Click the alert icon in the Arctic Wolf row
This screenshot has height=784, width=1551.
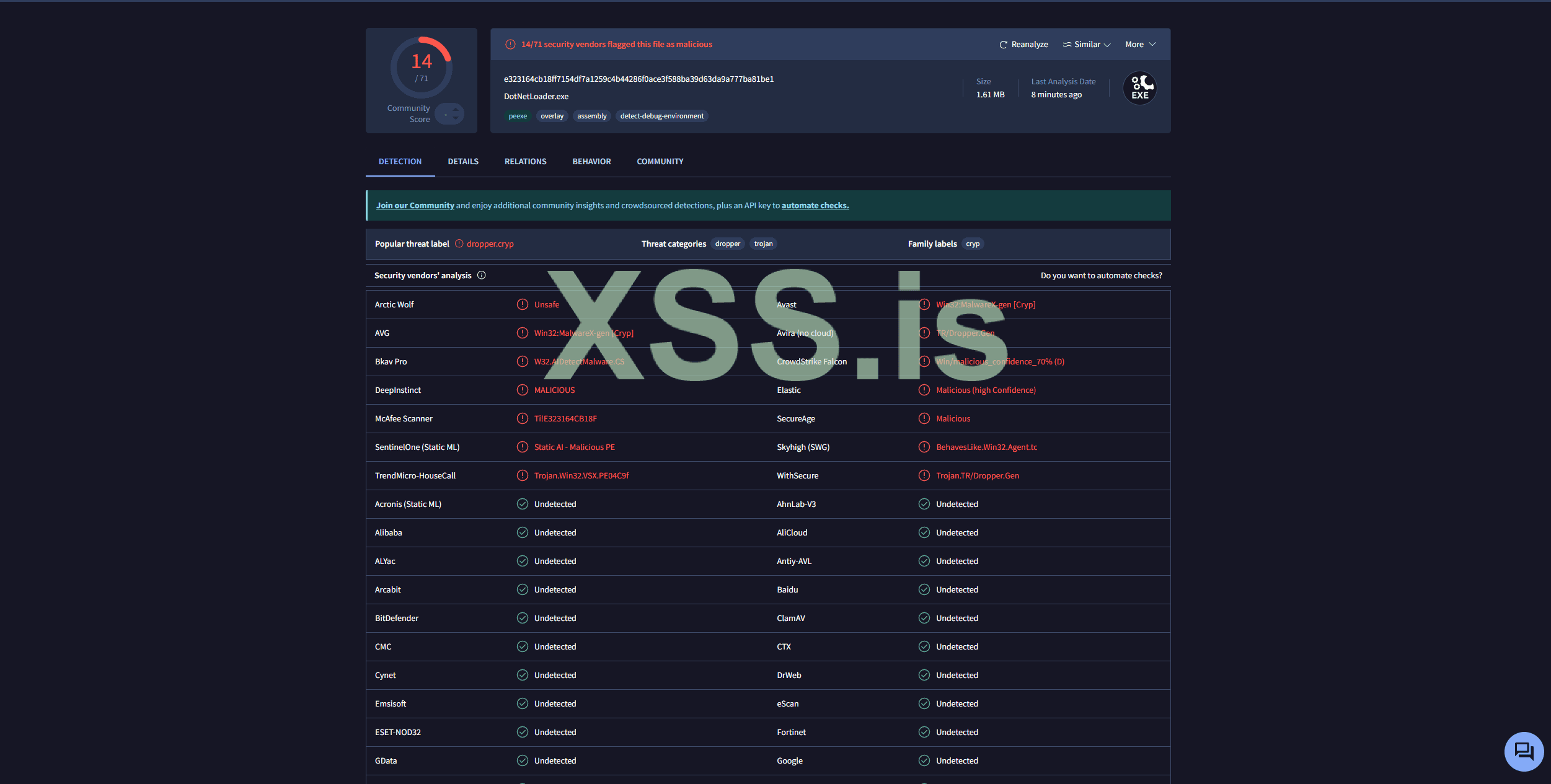click(x=523, y=304)
